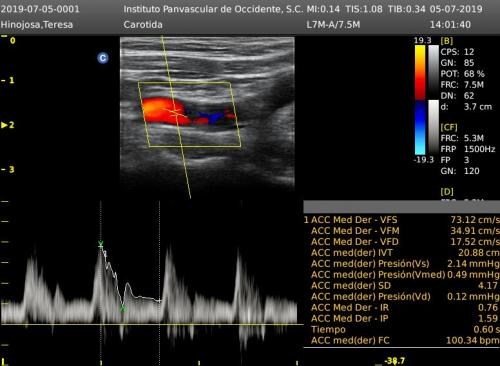This screenshot has width=500, height=366.
Task: Click the yellow color flow box border
Action: pos(189,114)
